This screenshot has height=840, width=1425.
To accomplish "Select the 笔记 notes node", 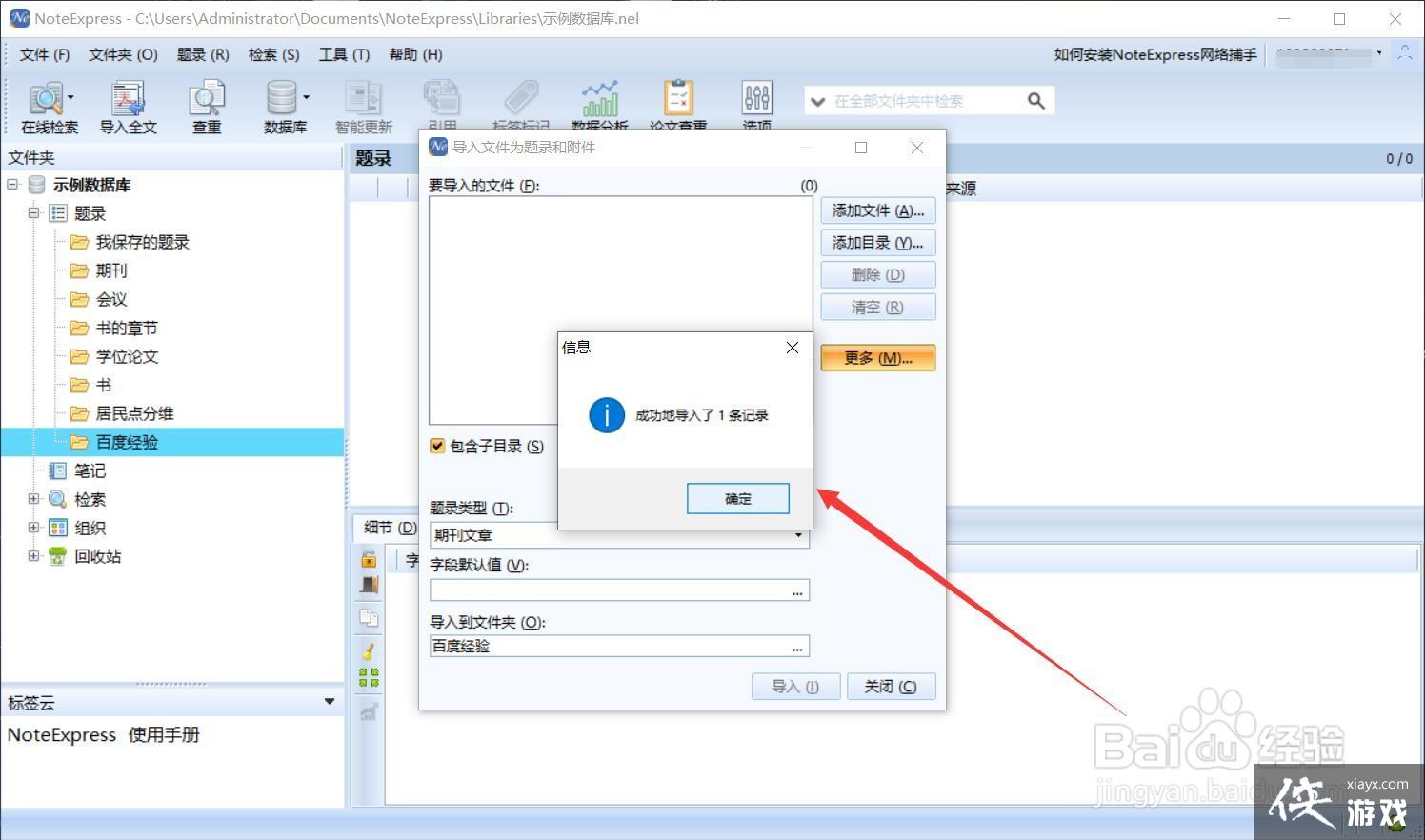I will tap(90, 470).
